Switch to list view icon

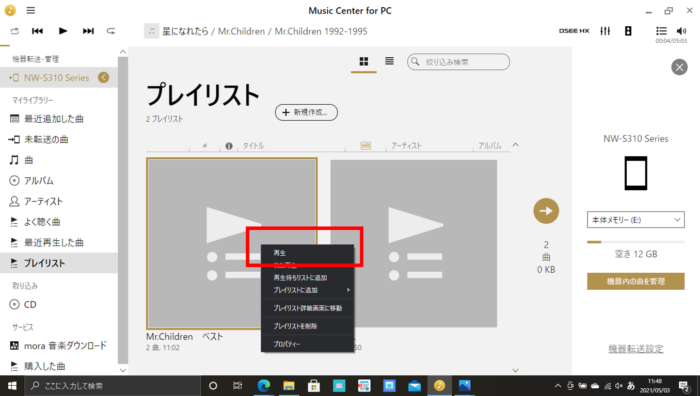pos(389,61)
